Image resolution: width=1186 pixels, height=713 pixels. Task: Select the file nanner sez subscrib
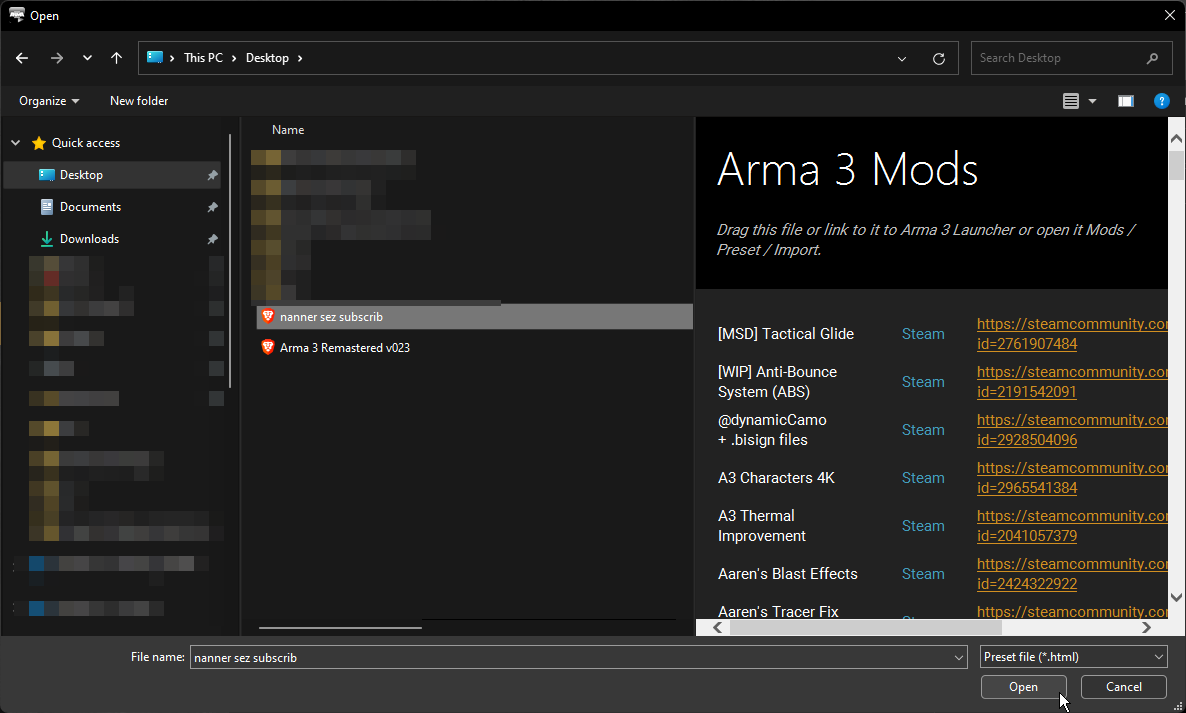475,317
